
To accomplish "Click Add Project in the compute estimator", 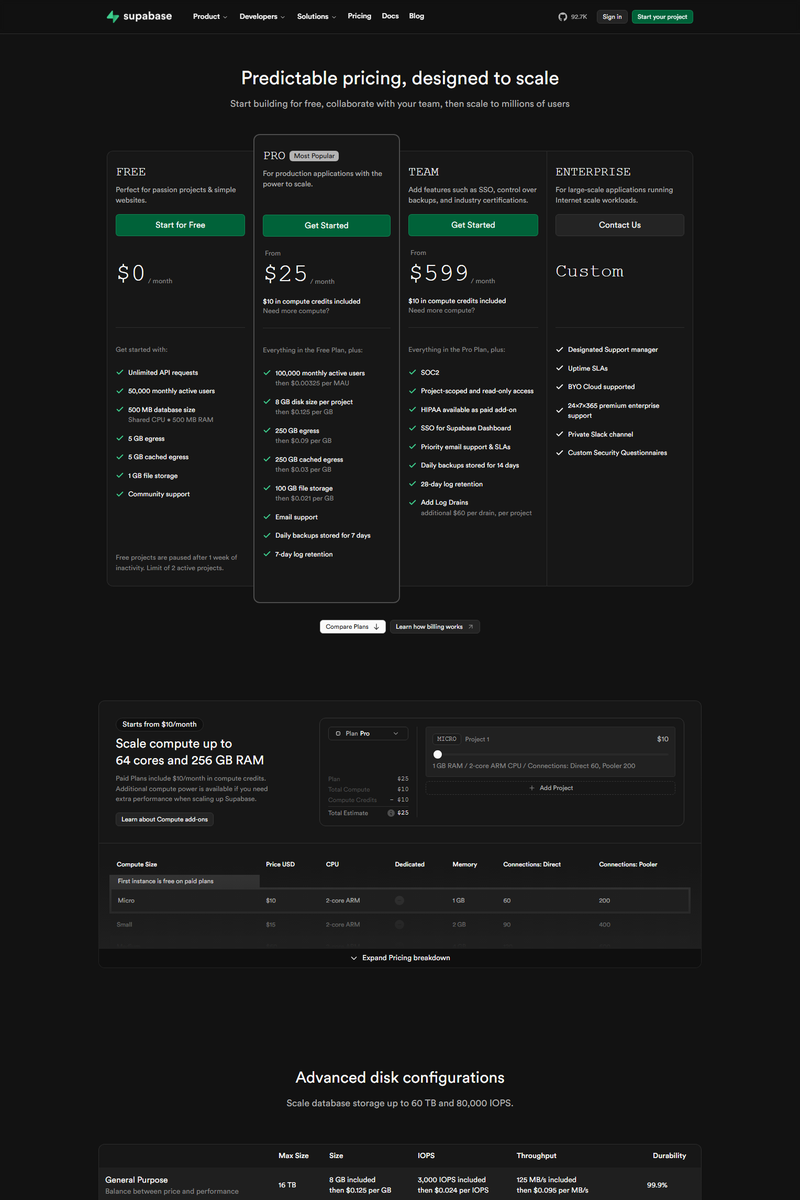I will point(550,788).
